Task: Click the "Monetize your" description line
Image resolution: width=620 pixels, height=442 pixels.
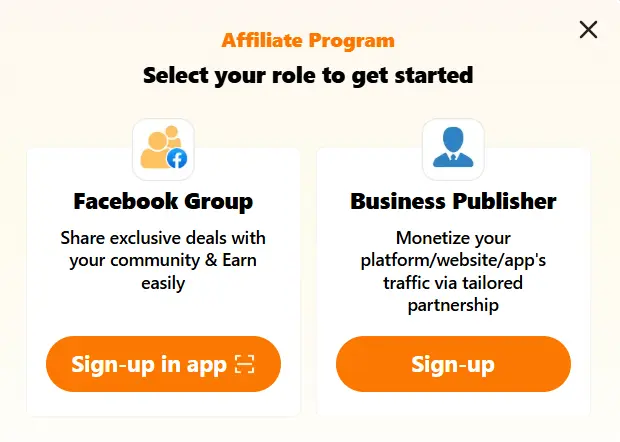Action: coord(453,238)
